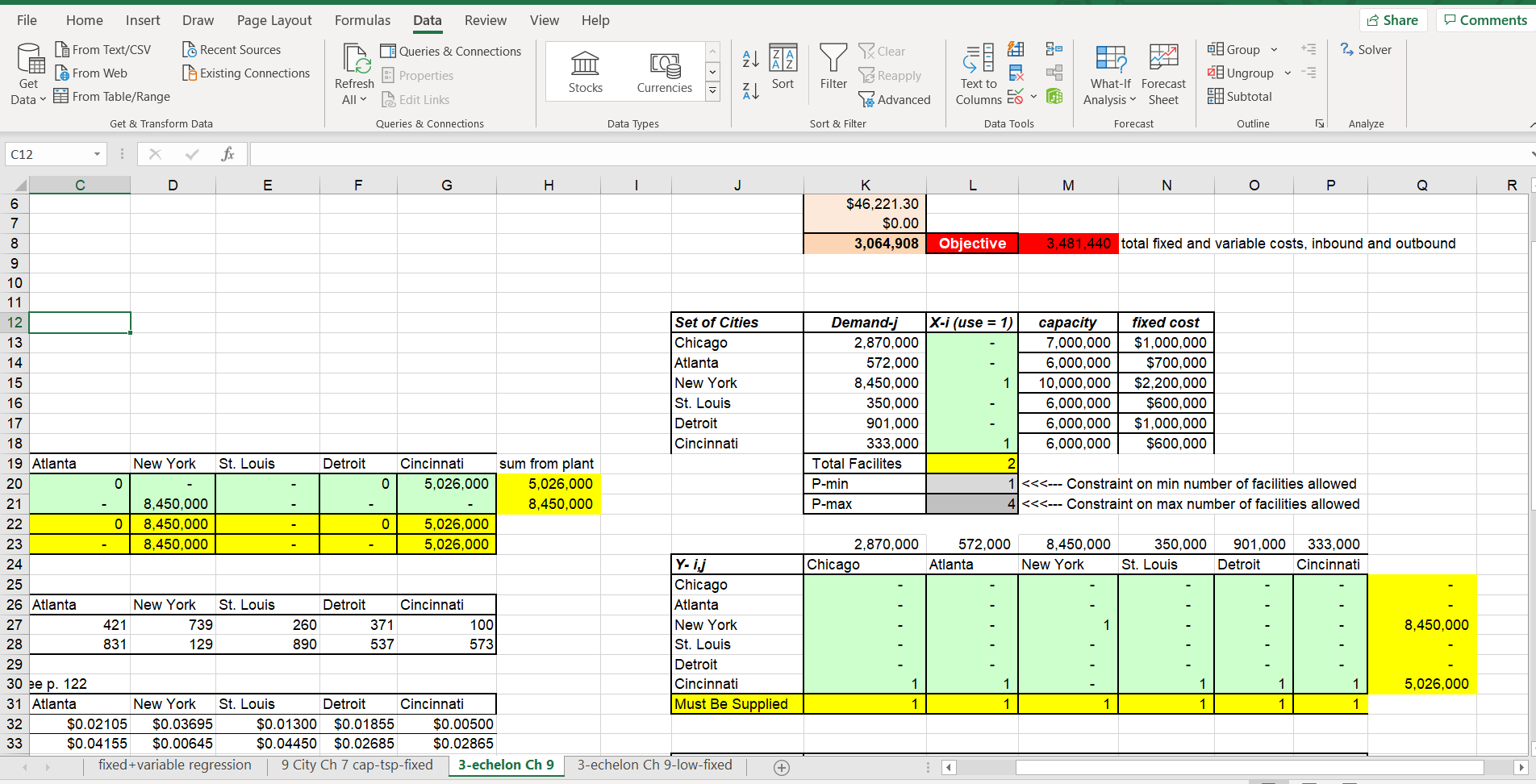Open Recent Sources list

[x=232, y=50]
